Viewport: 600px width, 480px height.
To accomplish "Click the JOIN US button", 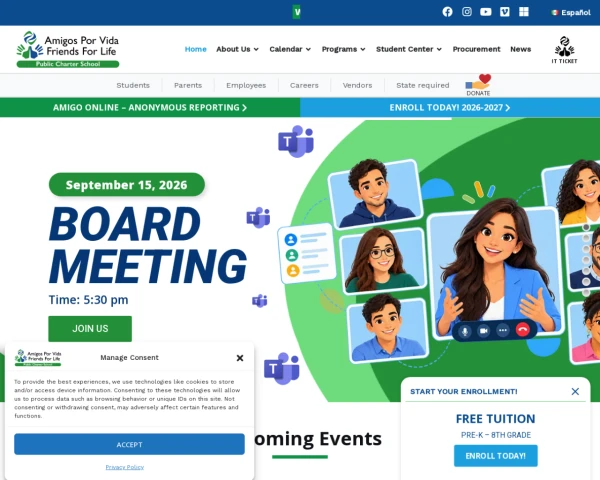I will (x=90, y=328).
